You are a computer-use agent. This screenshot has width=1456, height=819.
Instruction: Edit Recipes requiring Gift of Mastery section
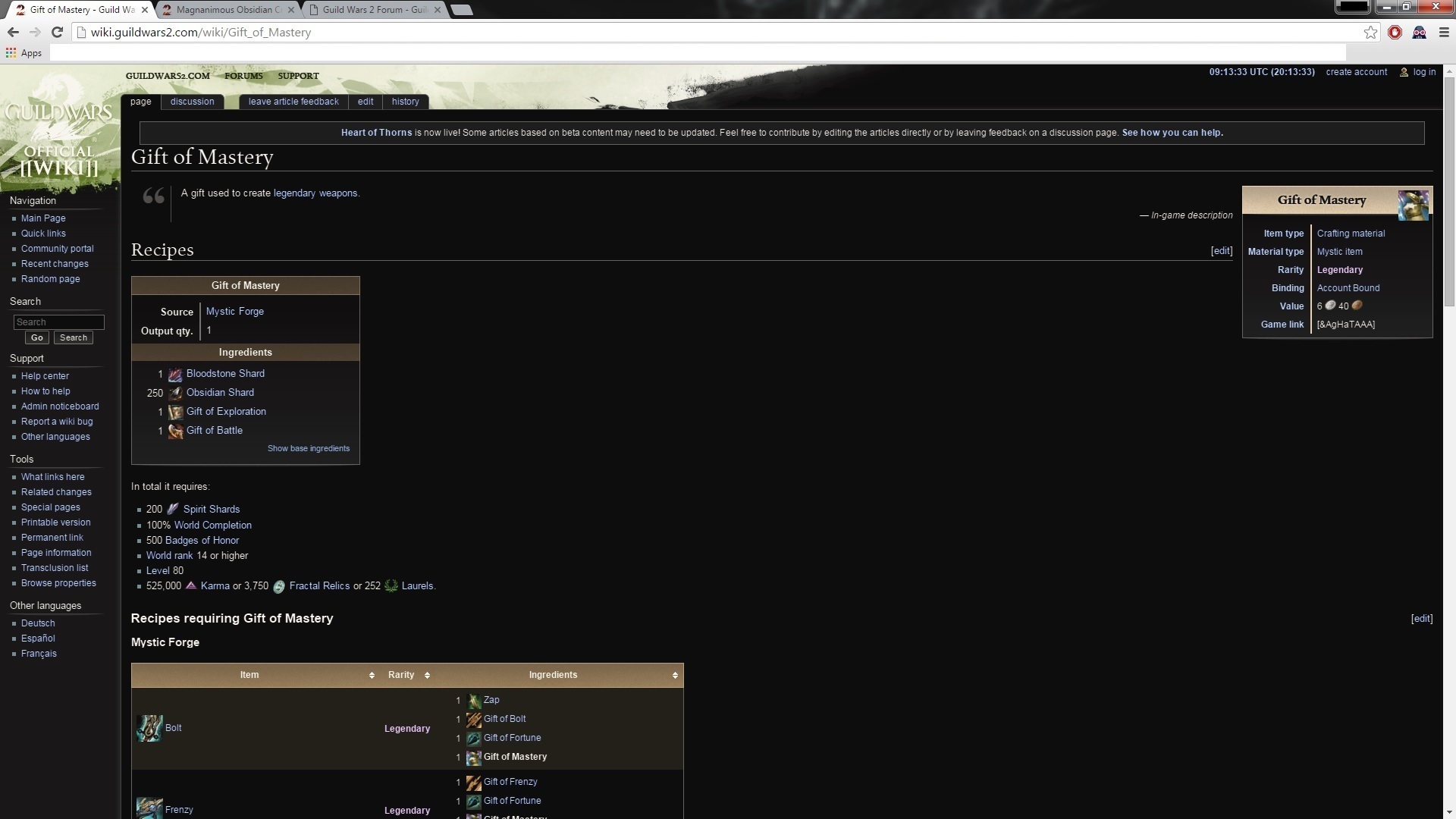[1421, 619]
